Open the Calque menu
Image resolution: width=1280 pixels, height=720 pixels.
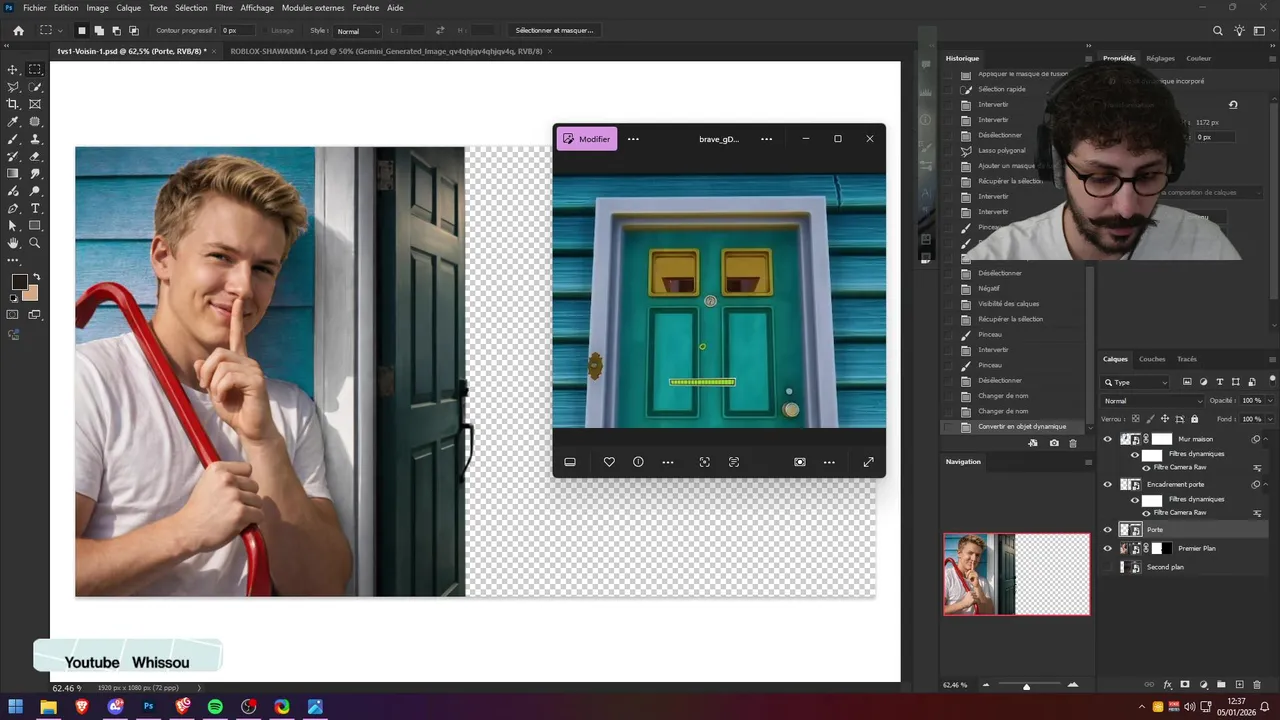click(x=129, y=8)
